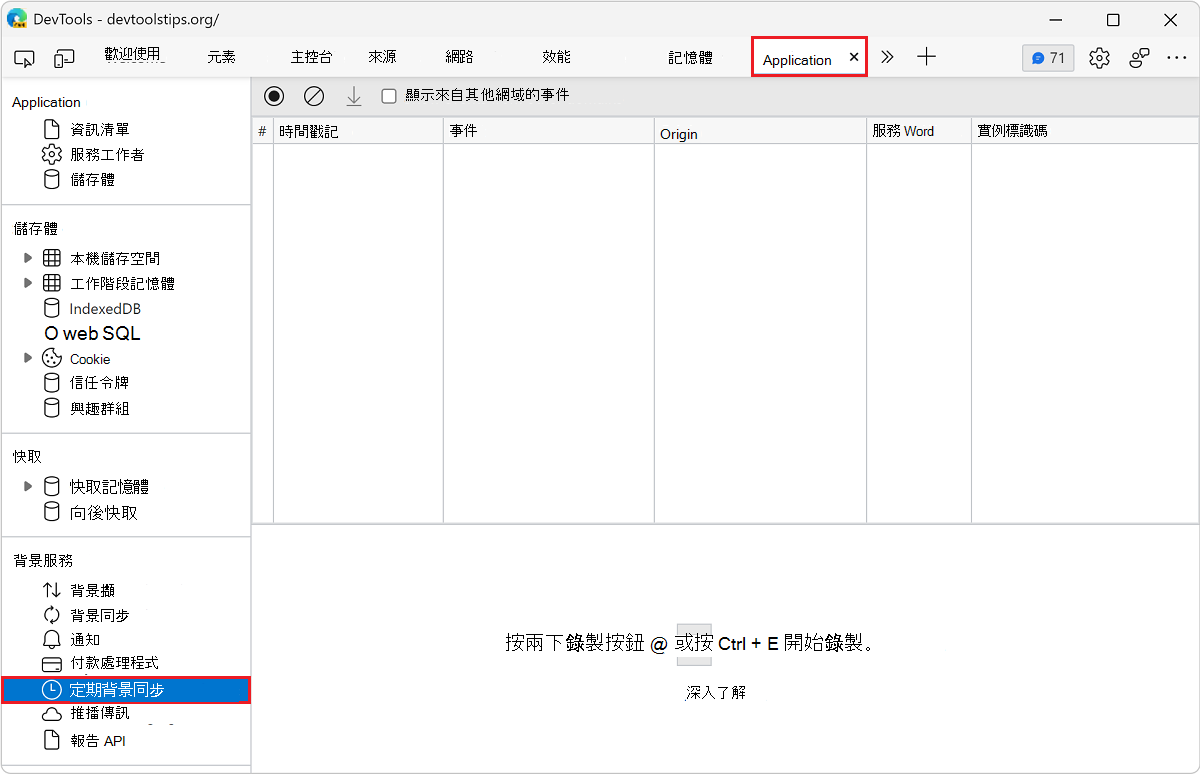Open the issues counter showing 71
The width and height of the screenshot is (1200, 774).
(1047, 58)
